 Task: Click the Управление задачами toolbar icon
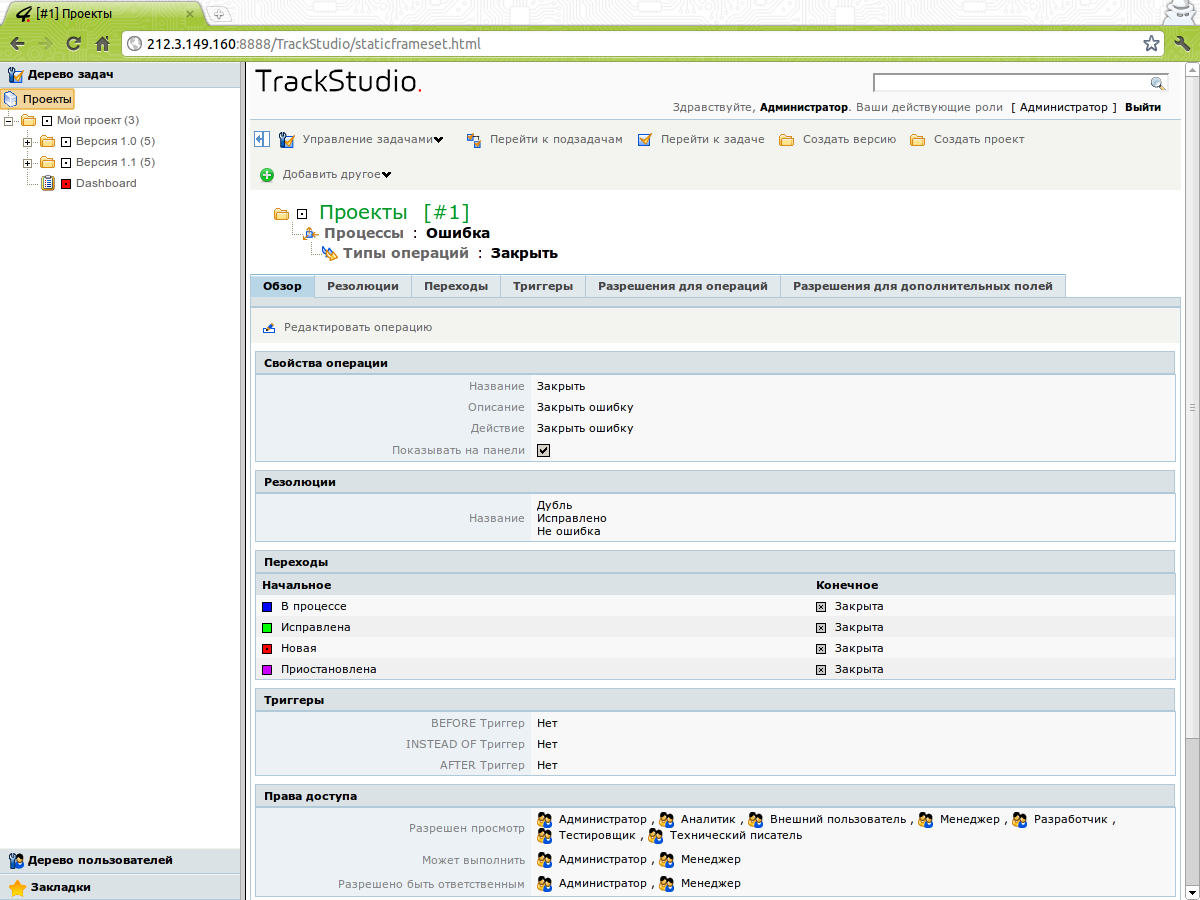click(287, 139)
